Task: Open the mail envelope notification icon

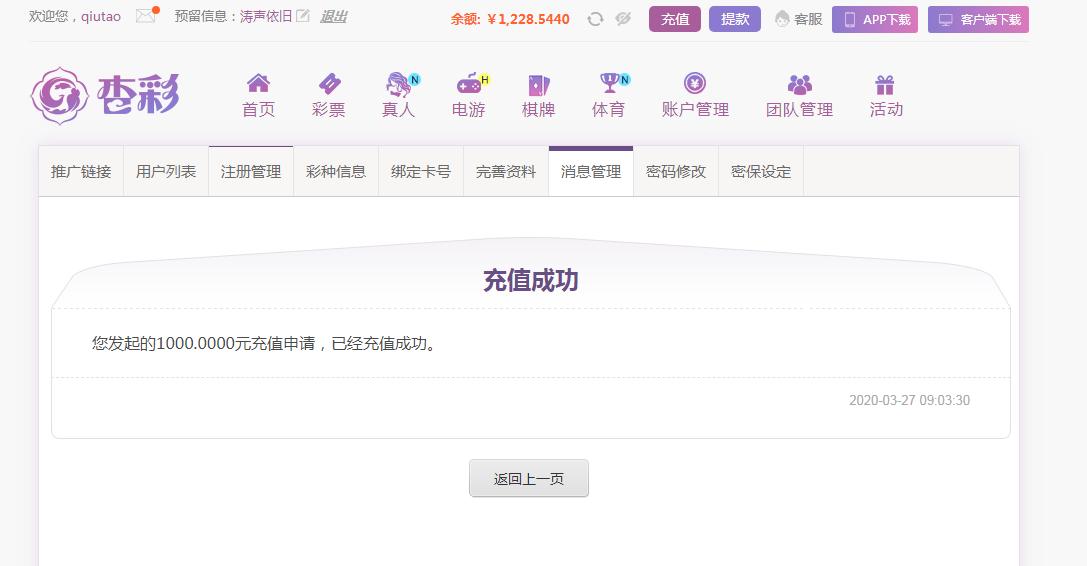Action: [146, 15]
